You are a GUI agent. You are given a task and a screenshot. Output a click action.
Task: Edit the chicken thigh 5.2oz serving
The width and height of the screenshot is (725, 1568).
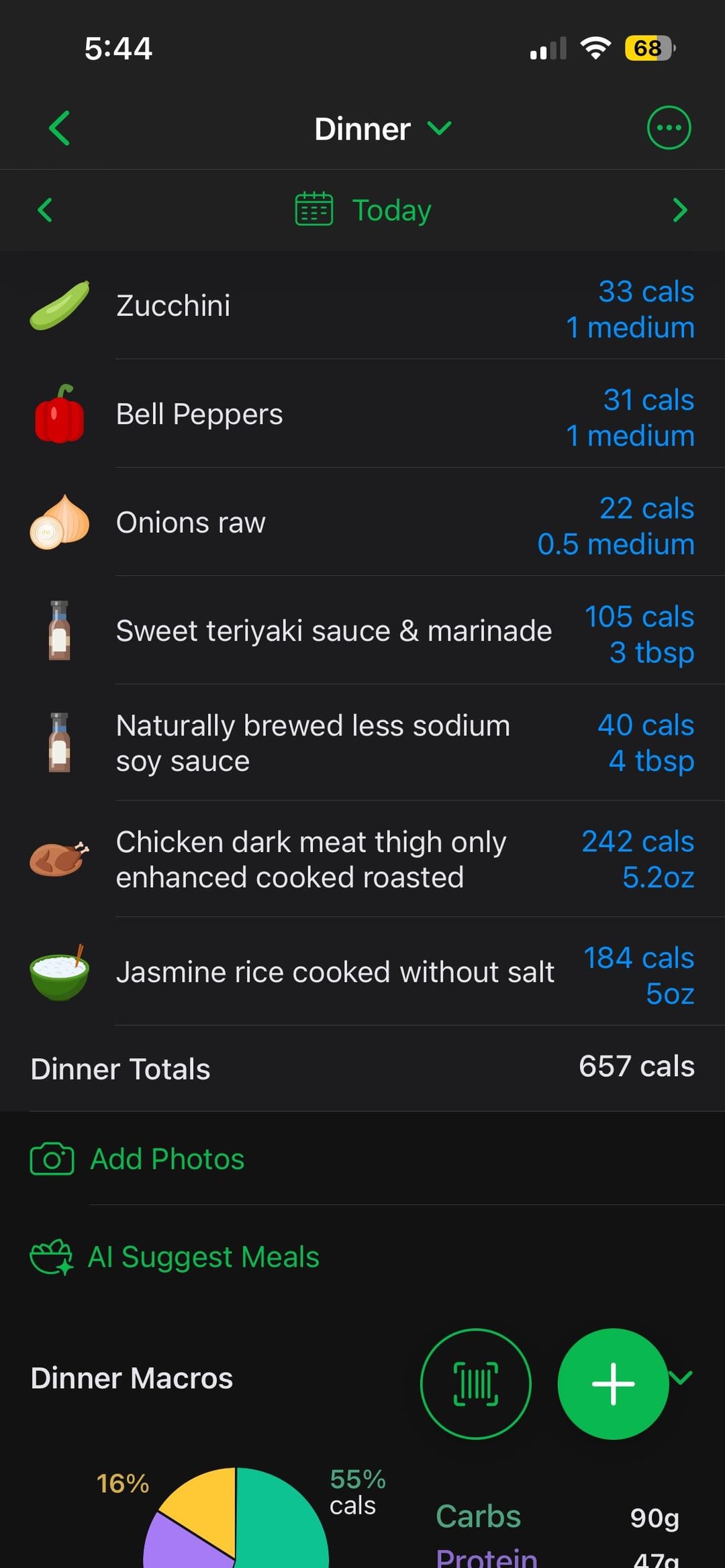click(657, 877)
